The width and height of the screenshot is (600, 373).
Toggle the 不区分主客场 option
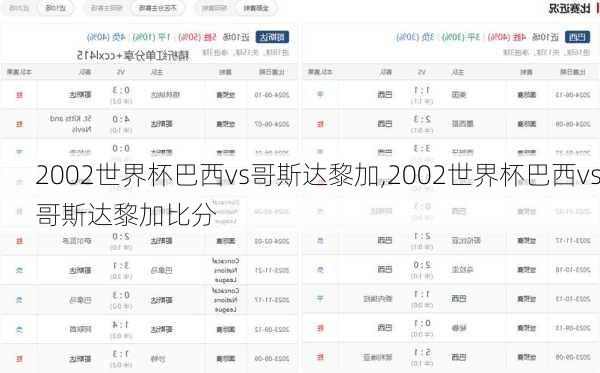[157, 8]
